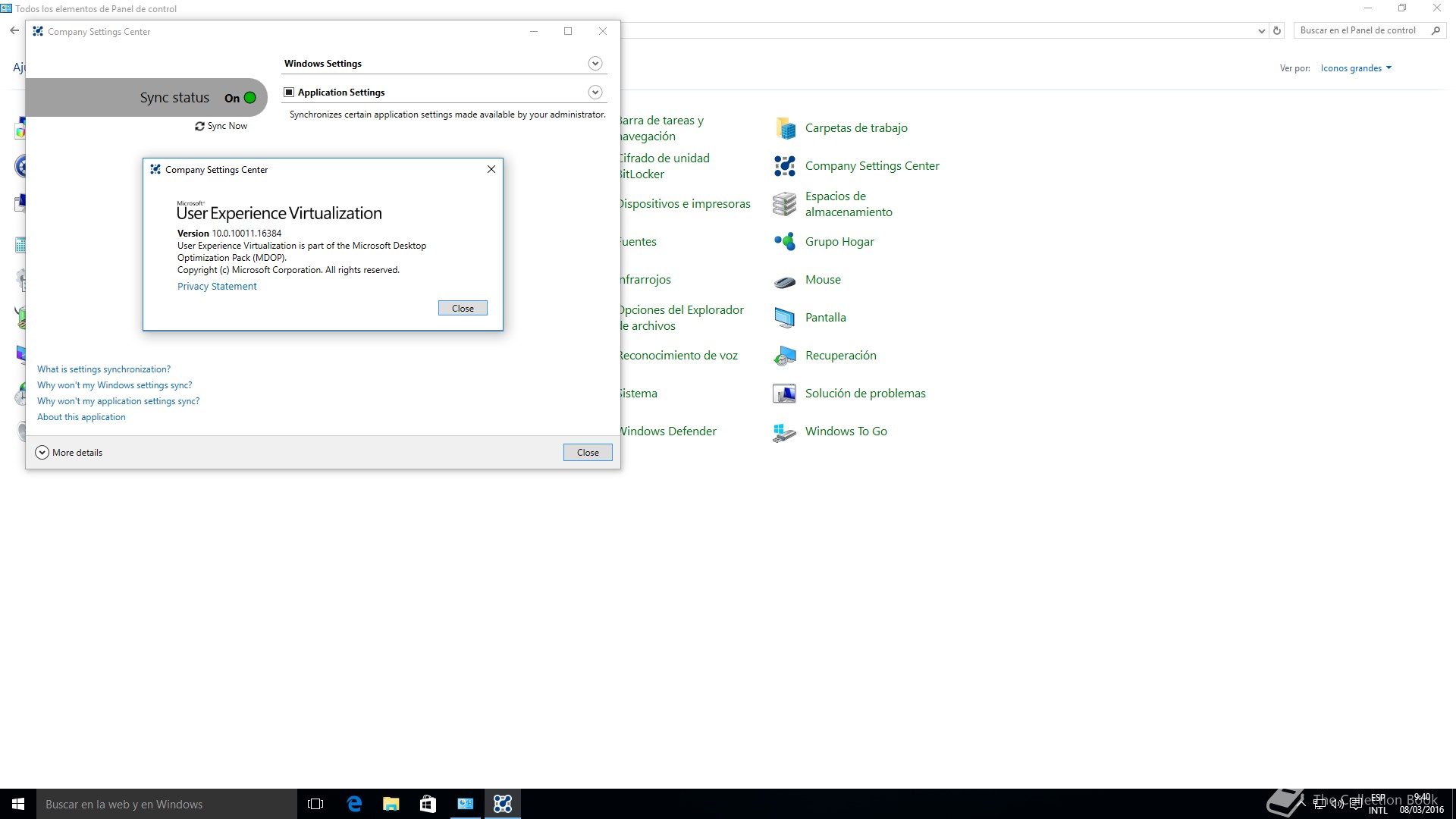Image resolution: width=1456 pixels, height=819 pixels.
Task: Click 'Synchronizes certain application settings' description
Action: click(447, 115)
